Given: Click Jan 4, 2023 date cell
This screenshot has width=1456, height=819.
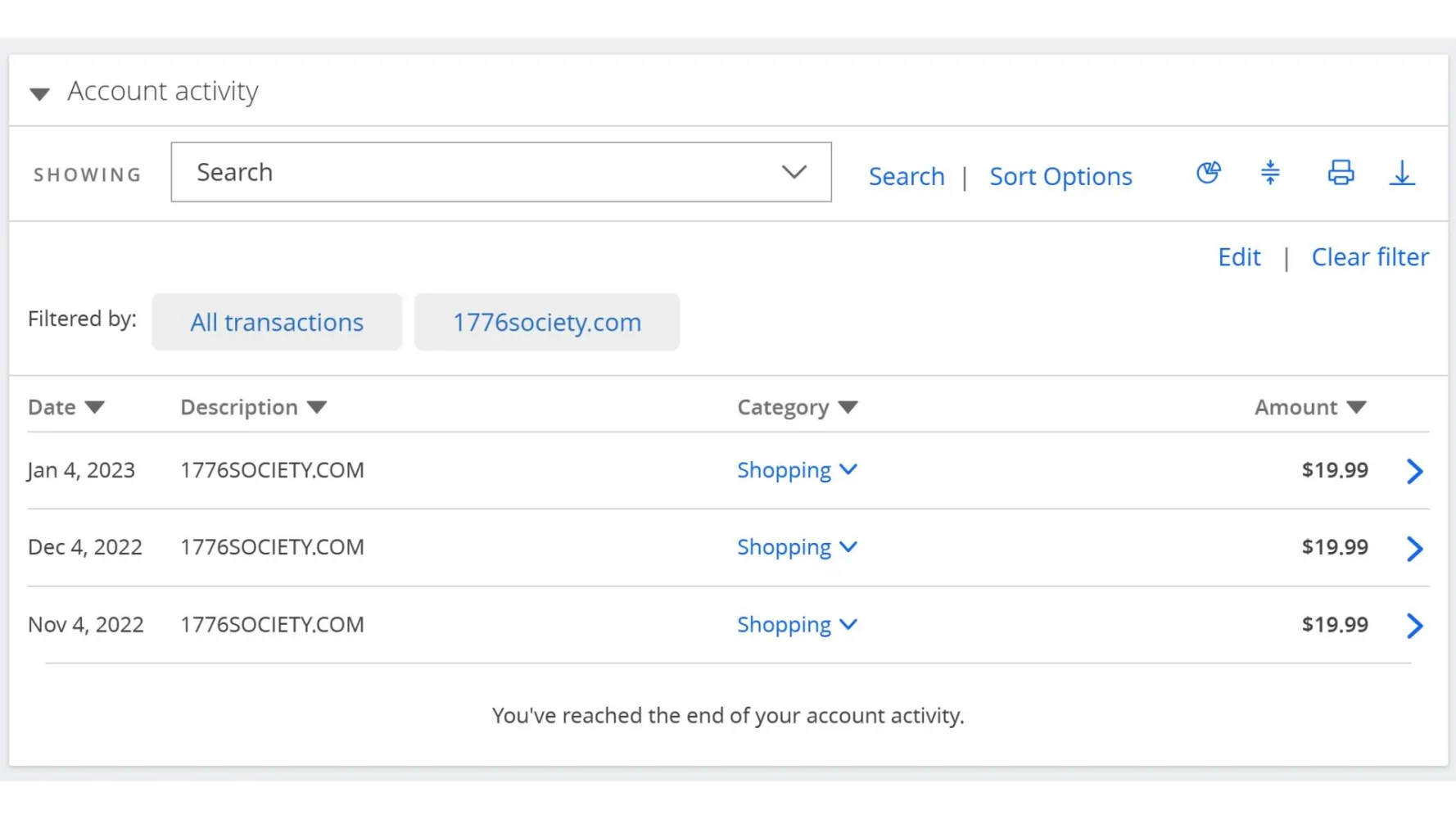Looking at the screenshot, I should tap(81, 470).
